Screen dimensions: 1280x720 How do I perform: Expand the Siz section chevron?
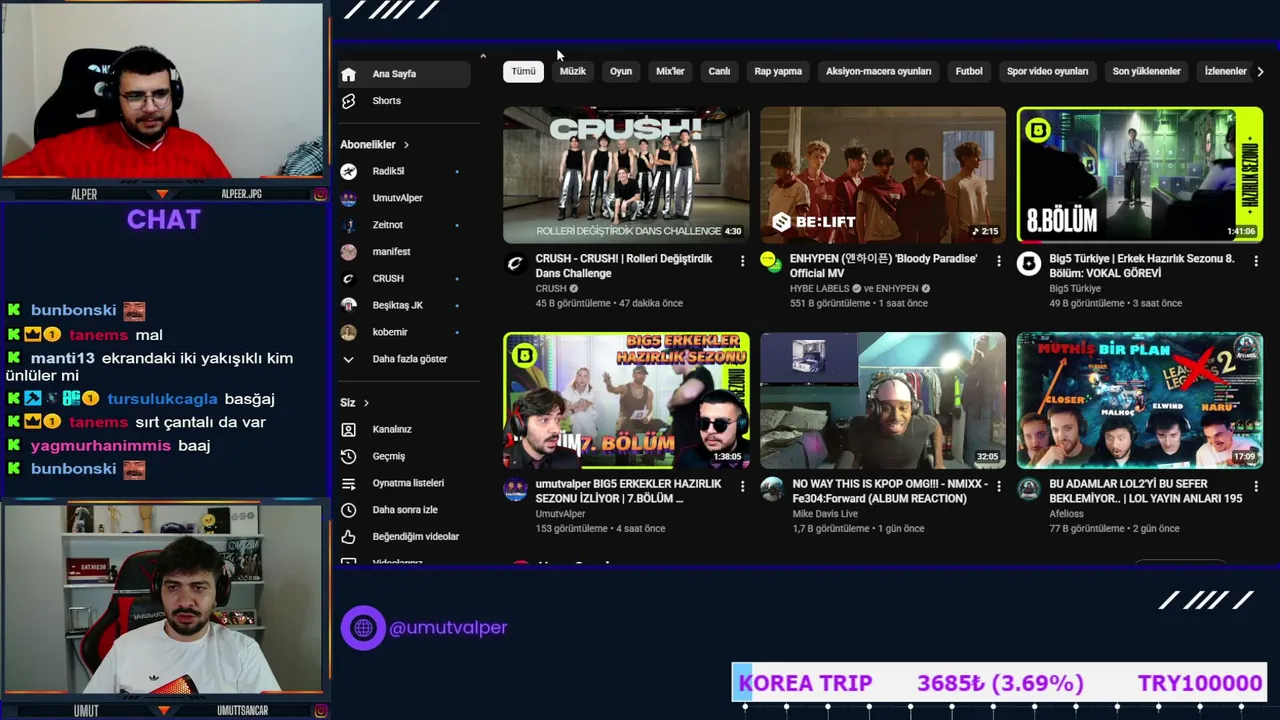coord(366,403)
